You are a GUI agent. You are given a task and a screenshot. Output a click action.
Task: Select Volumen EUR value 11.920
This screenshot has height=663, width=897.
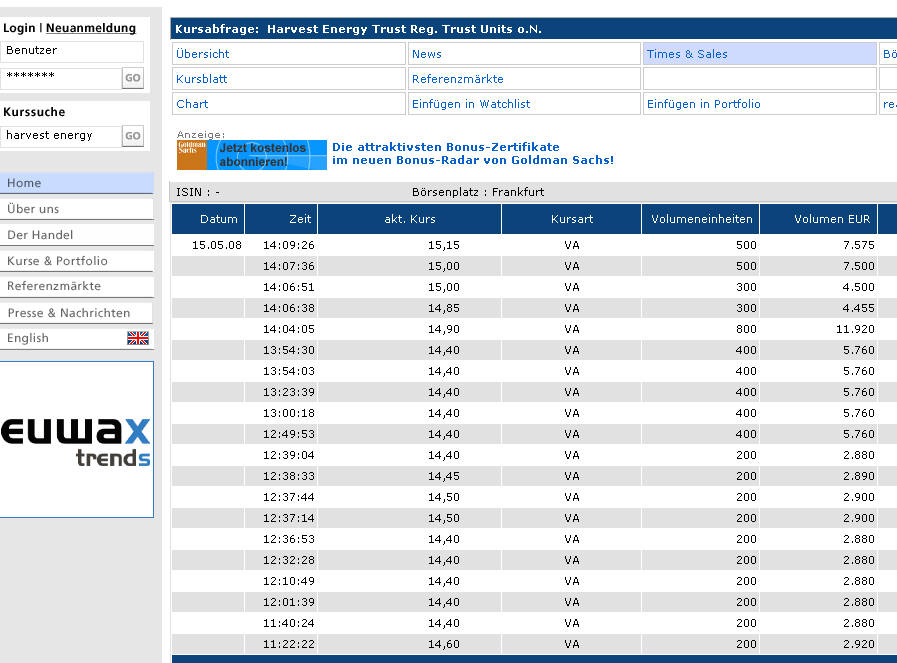pos(855,329)
